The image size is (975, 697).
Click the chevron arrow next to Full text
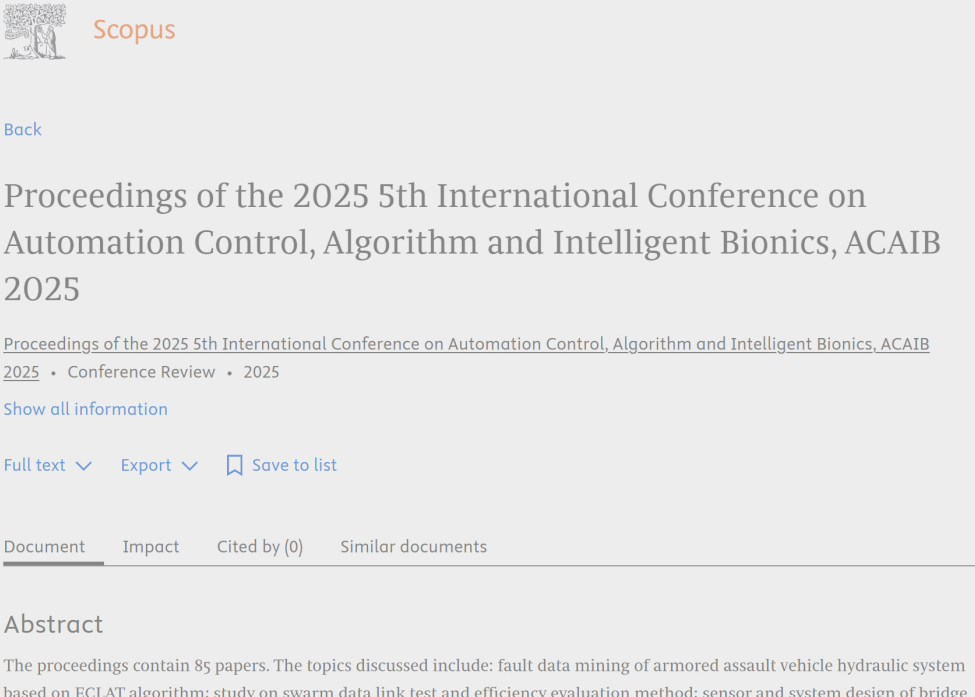84,465
